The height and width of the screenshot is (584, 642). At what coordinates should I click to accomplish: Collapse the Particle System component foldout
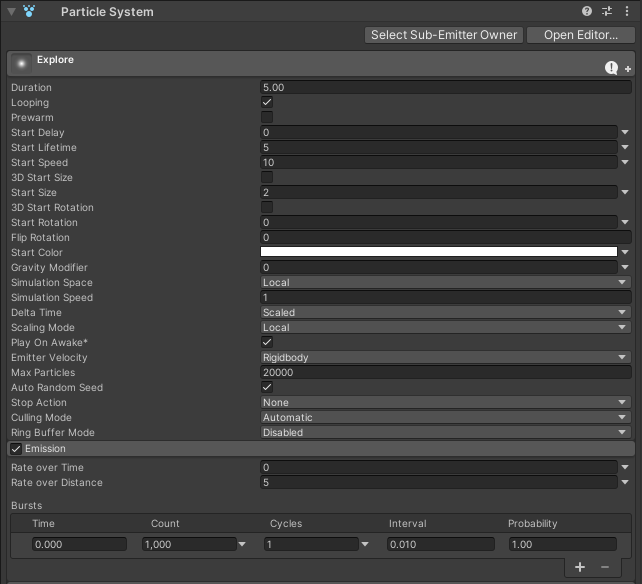point(11,12)
